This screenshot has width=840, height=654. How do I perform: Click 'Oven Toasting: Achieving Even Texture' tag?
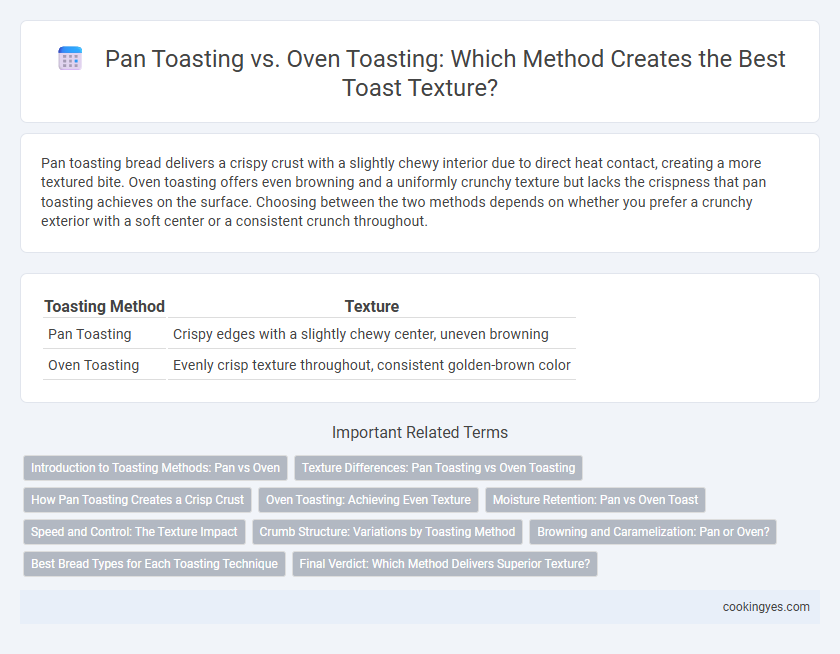368,500
